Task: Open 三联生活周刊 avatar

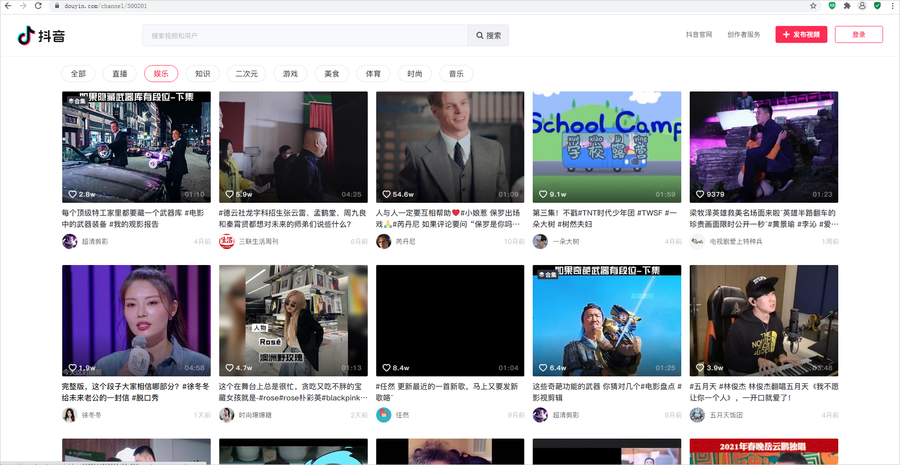Action: pos(227,241)
